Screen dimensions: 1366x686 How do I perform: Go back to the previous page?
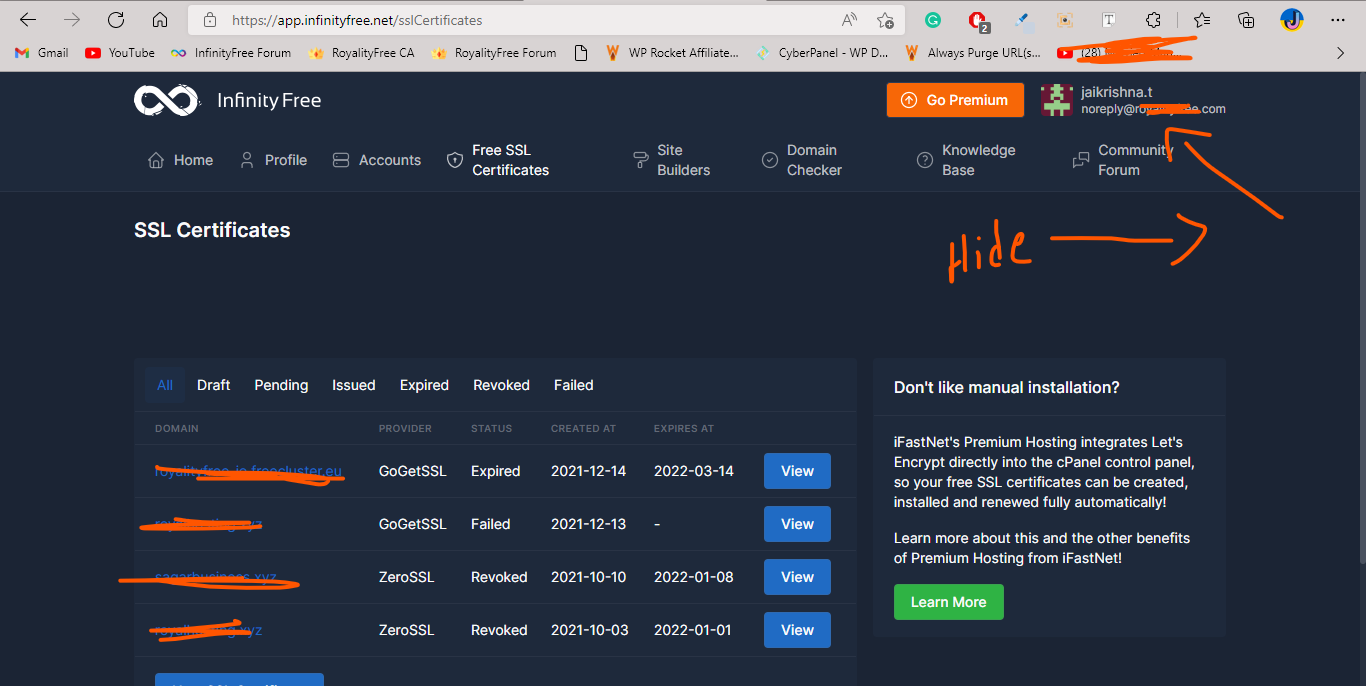28,20
